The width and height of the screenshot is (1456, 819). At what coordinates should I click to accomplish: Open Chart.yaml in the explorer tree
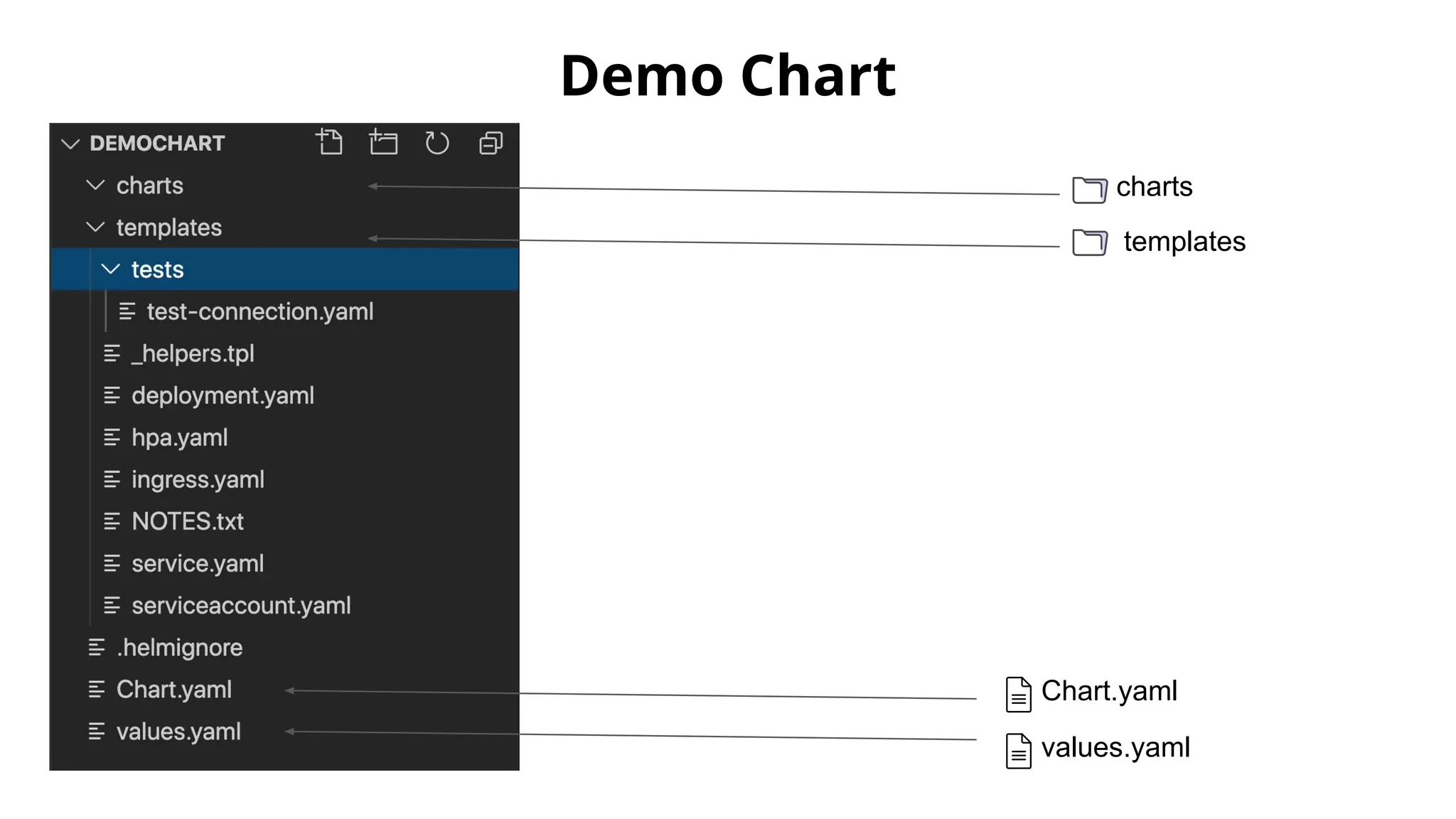point(174,689)
